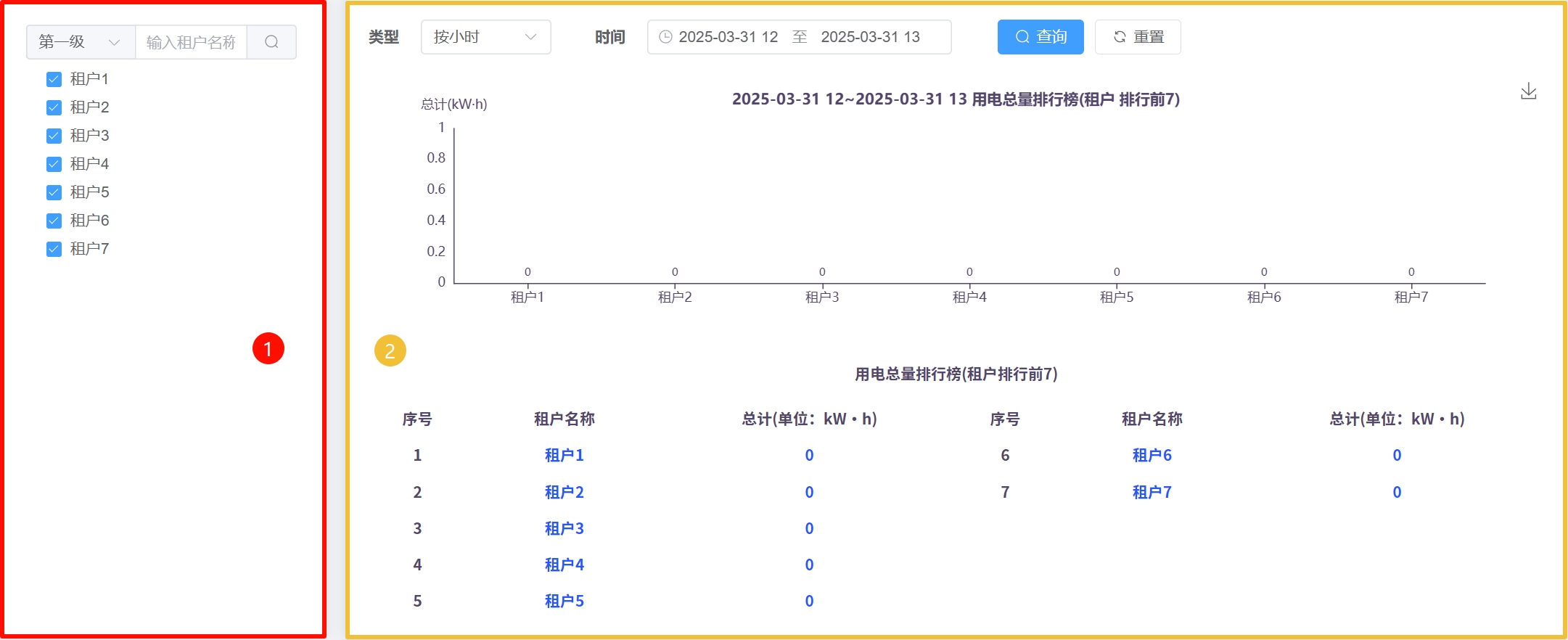Viewport: 1568px width, 640px height.
Task: Click the end time 2025-03-31 13 field
Action: [870, 37]
